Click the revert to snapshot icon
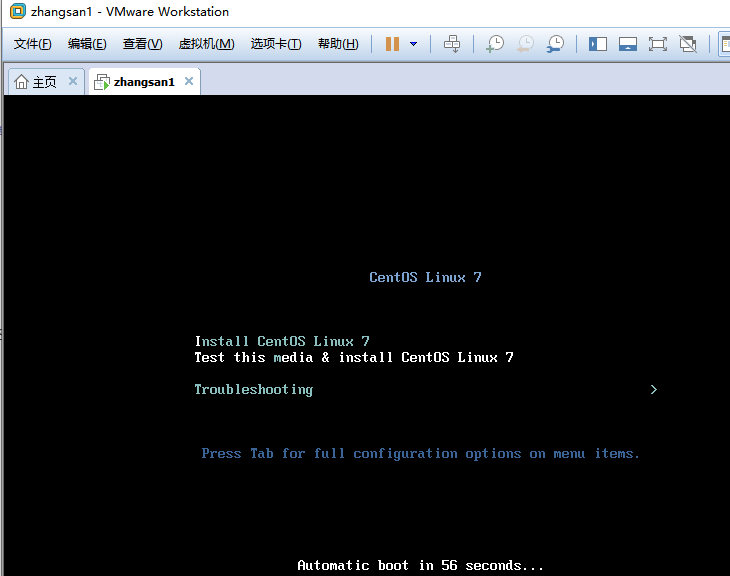The width and height of the screenshot is (730, 576). pyautogui.click(x=525, y=44)
